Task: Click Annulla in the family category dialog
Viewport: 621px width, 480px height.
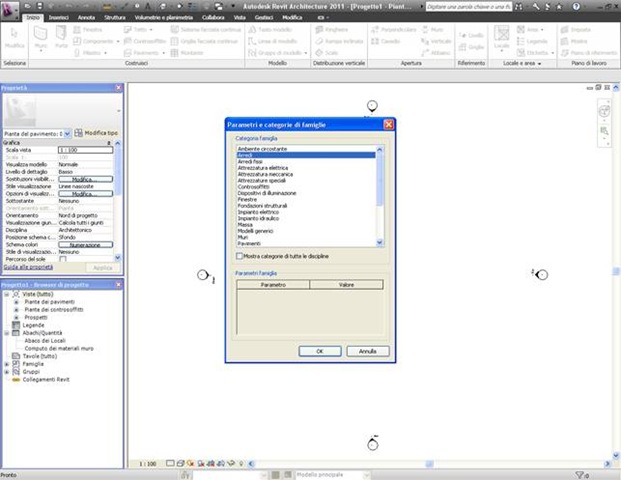Action: (x=368, y=351)
